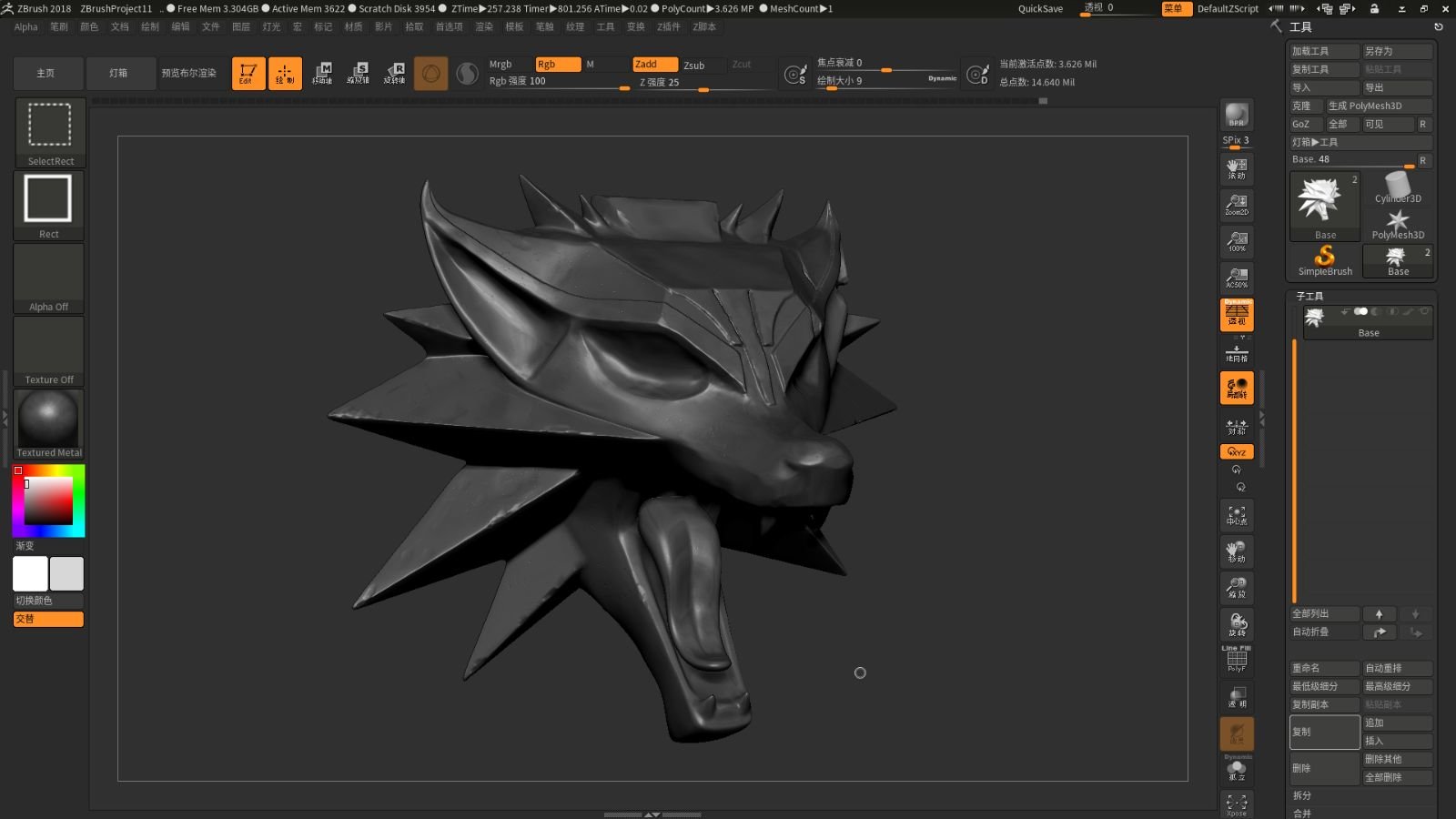Open the 灯箱 lightbox button

119,73
